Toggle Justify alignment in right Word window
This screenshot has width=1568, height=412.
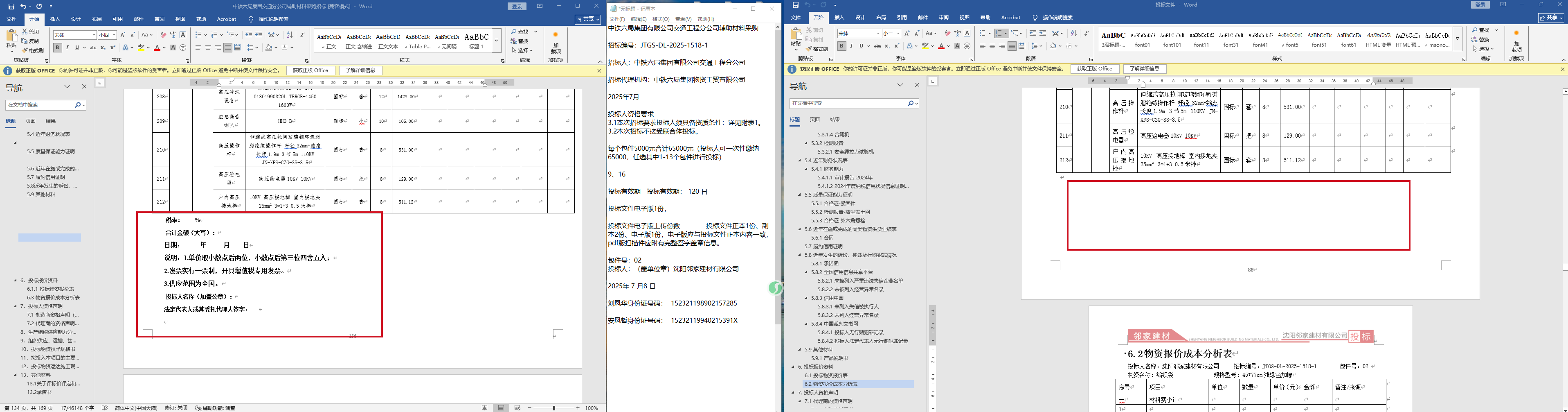pos(1012,46)
